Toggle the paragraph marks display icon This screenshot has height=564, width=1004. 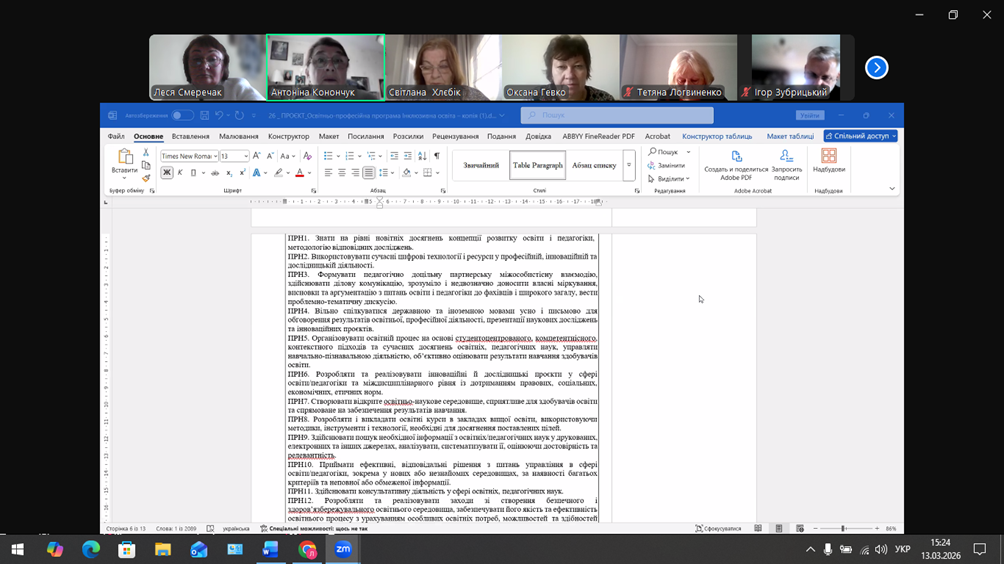436,156
